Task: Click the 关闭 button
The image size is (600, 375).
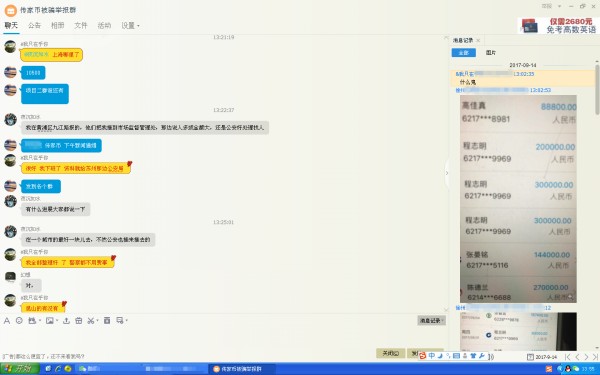Action: 390,353
